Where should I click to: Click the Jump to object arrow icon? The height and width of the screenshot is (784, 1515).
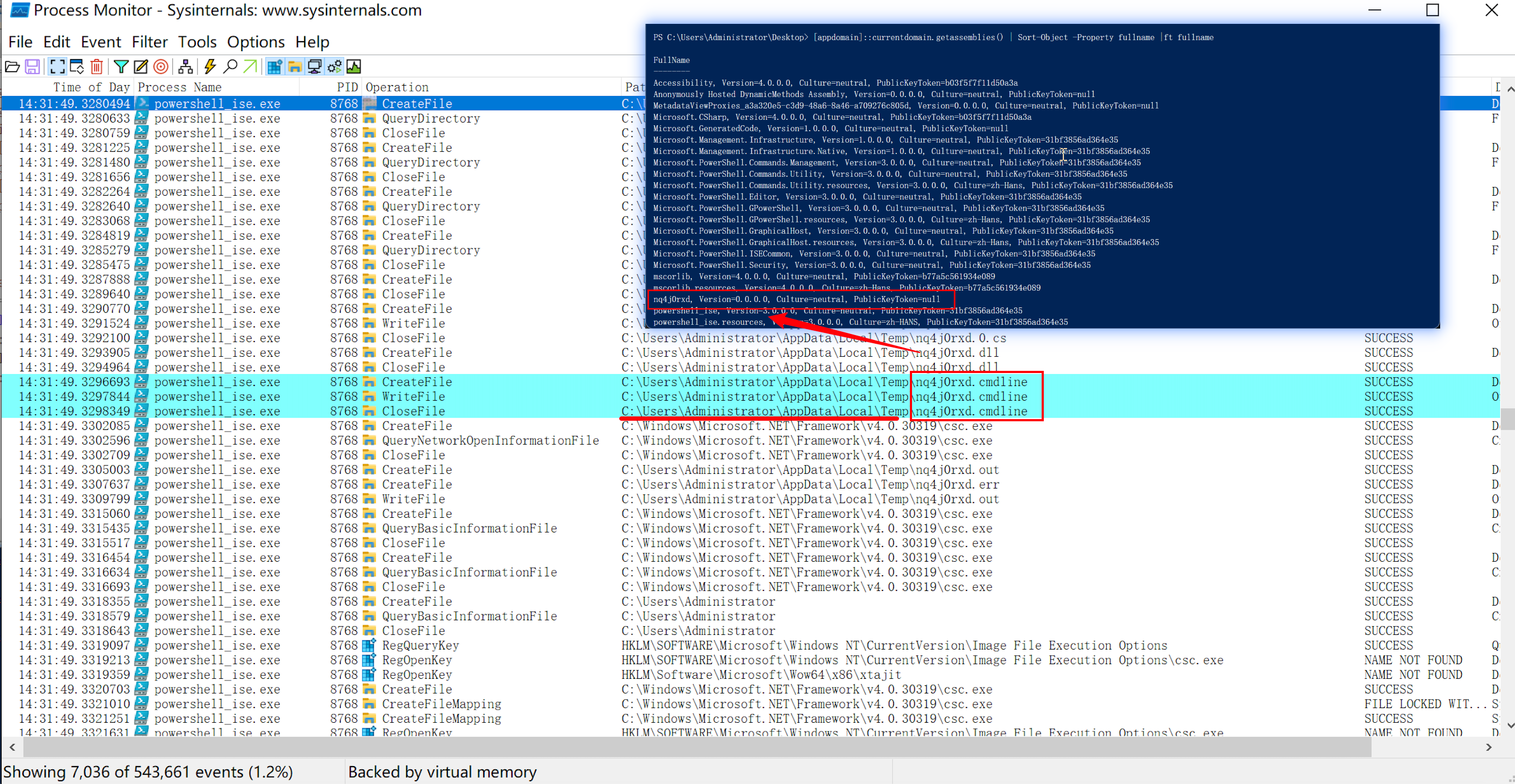(x=250, y=67)
